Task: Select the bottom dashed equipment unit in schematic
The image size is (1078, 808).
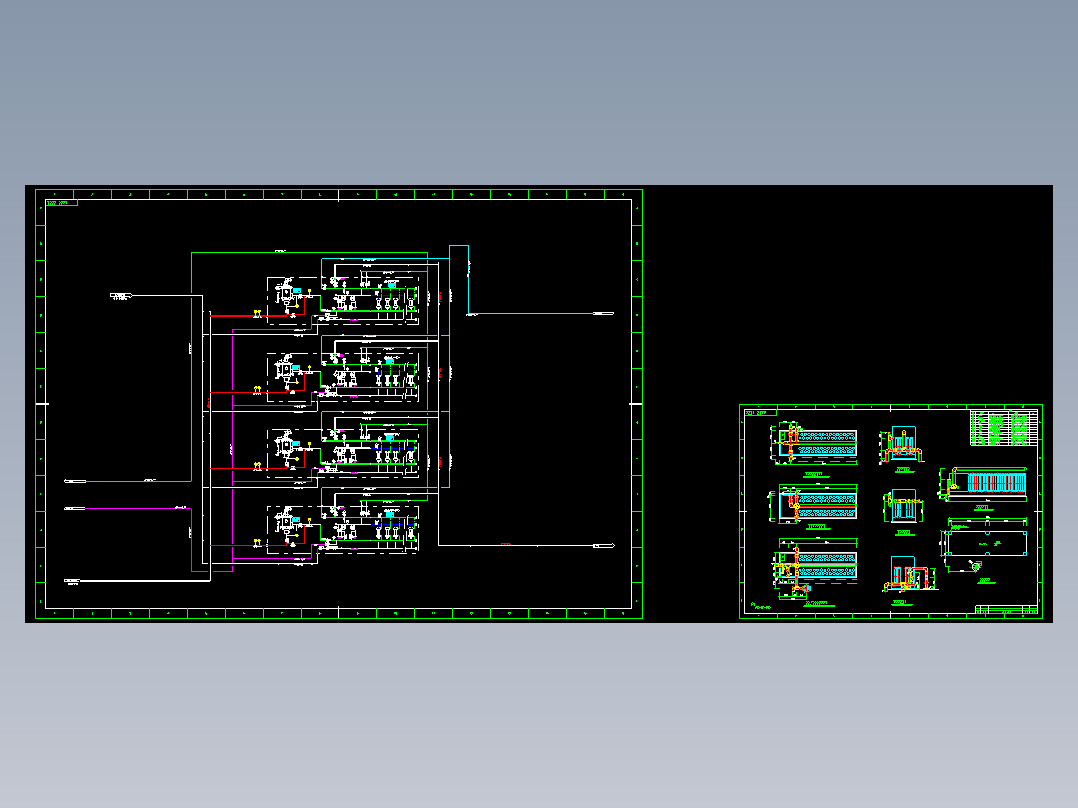Action: click(343, 529)
